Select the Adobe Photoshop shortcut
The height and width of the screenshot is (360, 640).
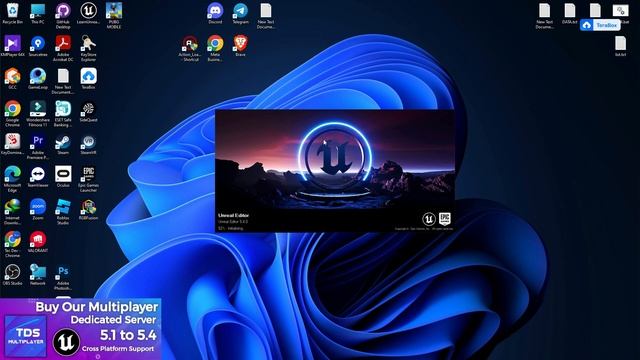point(63,277)
